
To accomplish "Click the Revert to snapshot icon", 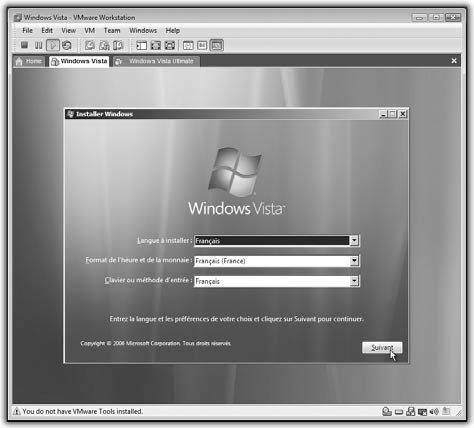I will 104,45.
